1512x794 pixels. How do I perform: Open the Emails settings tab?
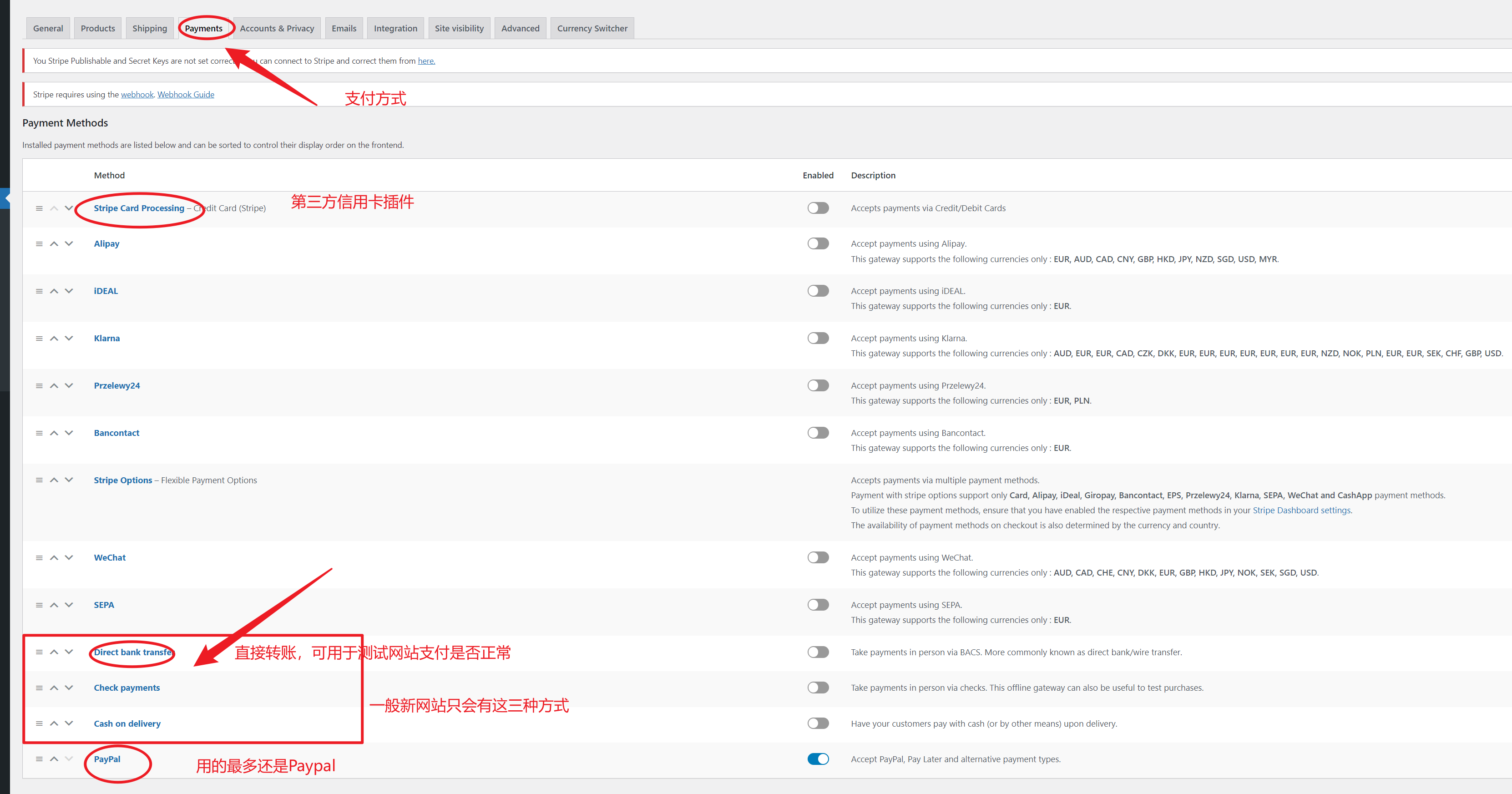344,28
